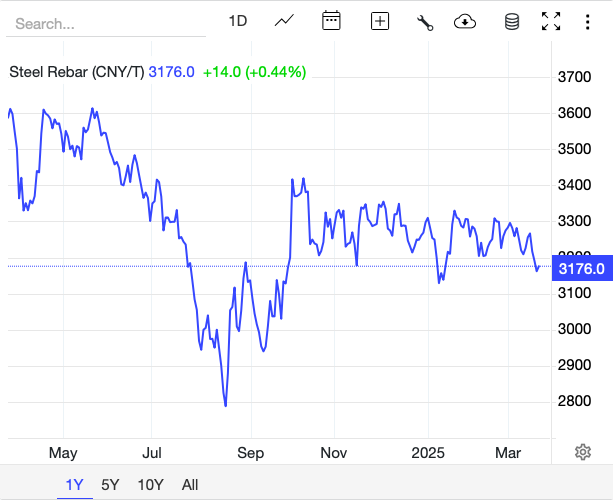The height and width of the screenshot is (504, 613).
Task: Open the 1D interval selector
Action: click(238, 21)
